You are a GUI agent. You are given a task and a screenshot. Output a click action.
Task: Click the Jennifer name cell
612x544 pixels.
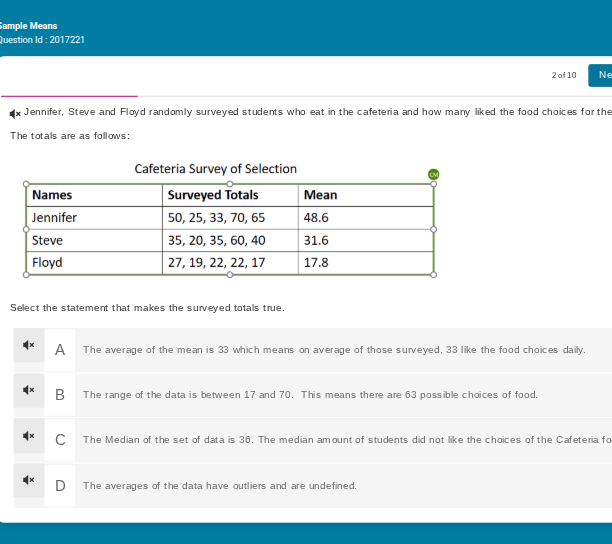click(94, 218)
